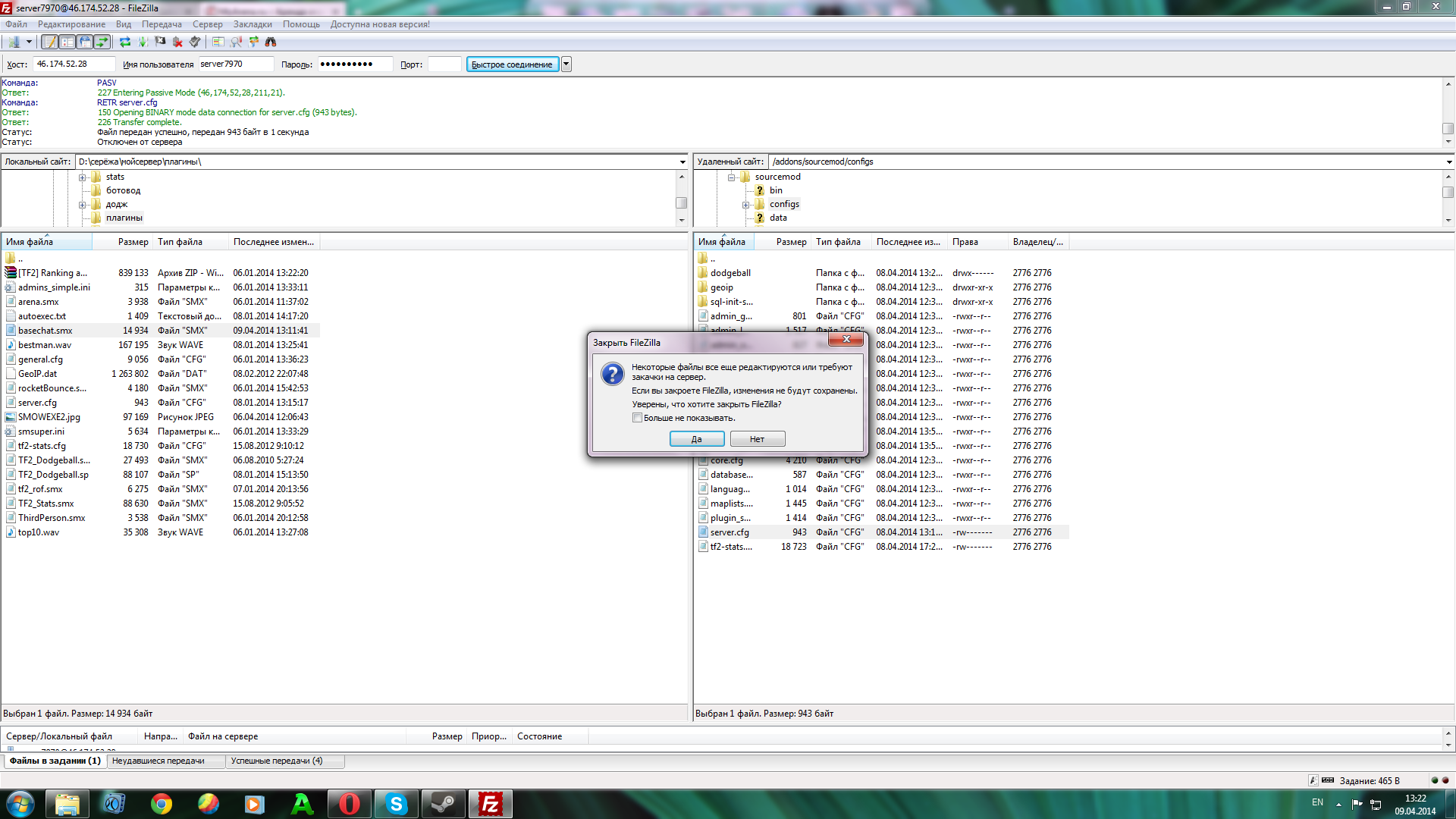Click the SMOWEXE2.jpg image file icon
The height and width of the screenshot is (819, 1456).
(x=11, y=417)
